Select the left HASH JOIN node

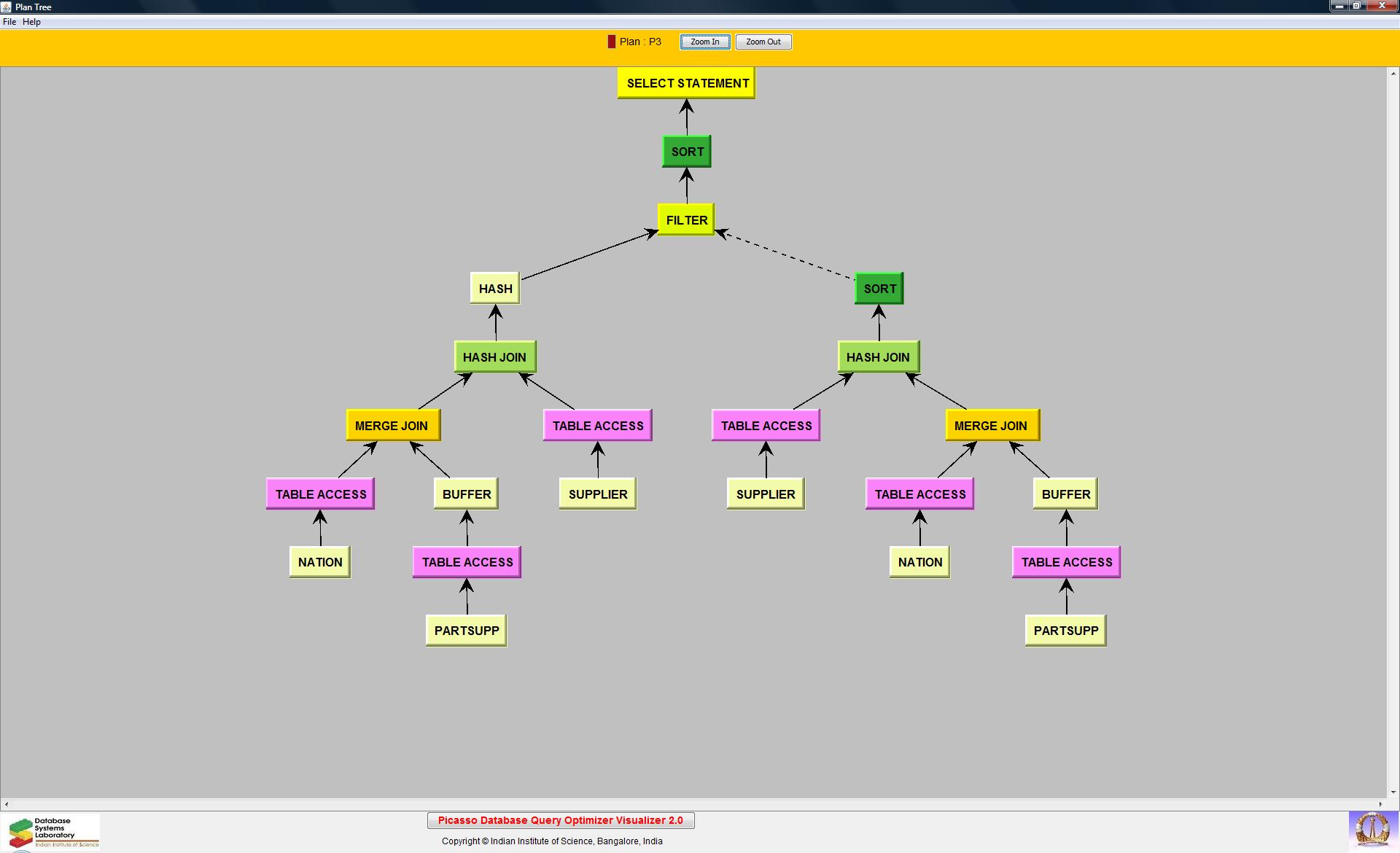click(494, 357)
